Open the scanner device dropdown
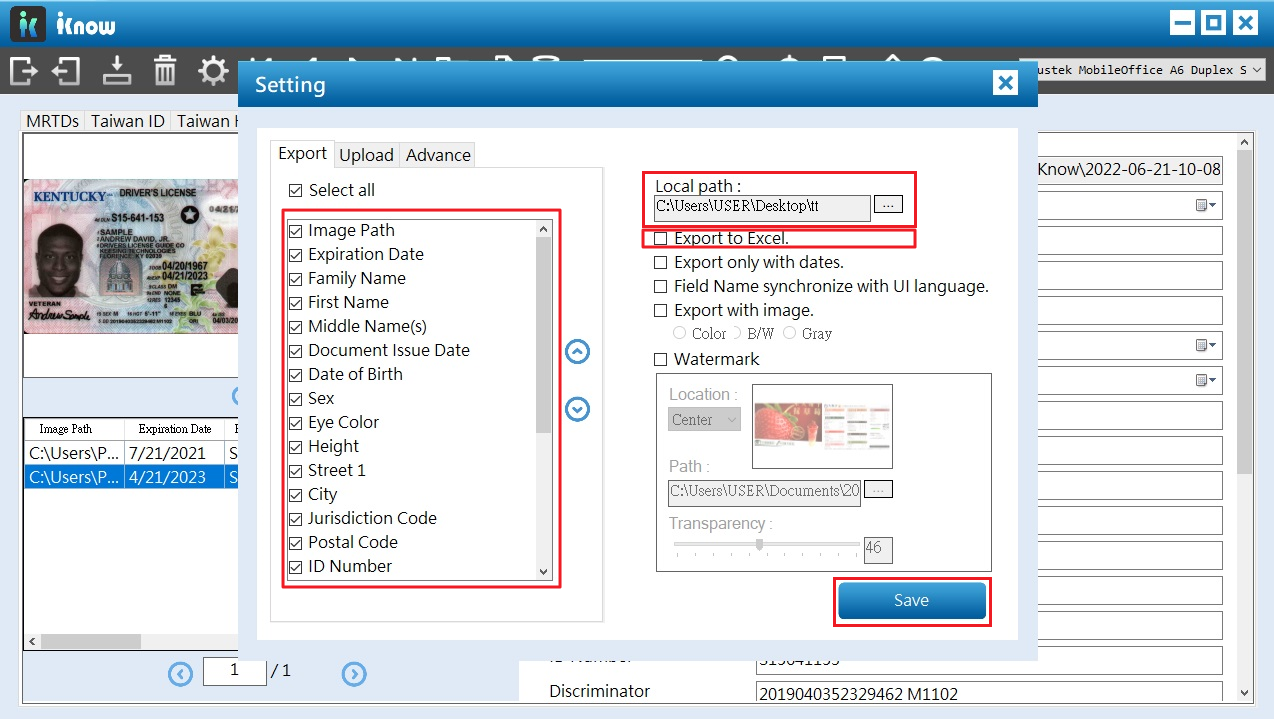This screenshot has height=719, width=1274. pos(1256,70)
